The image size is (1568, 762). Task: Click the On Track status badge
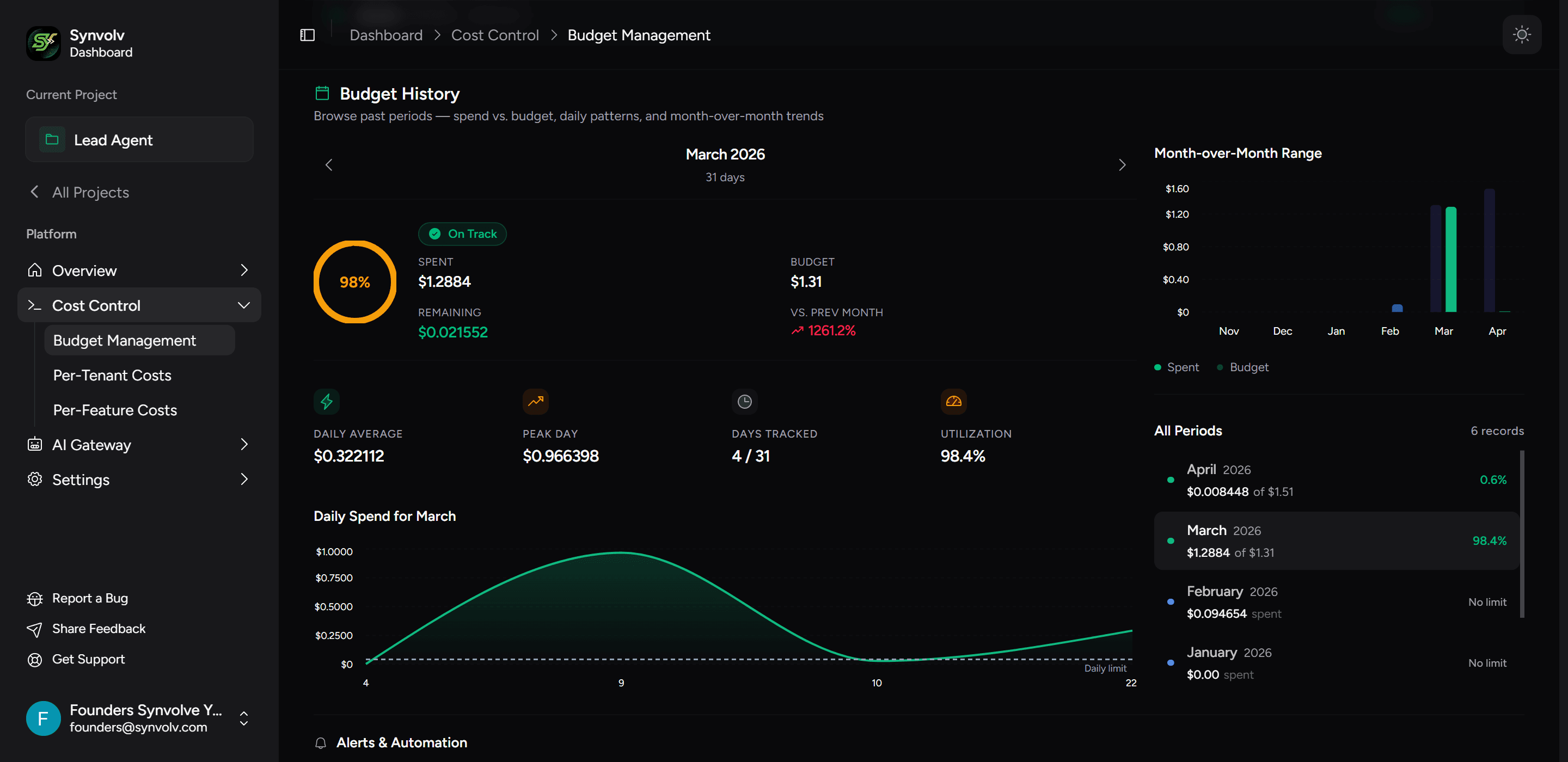[x=462, y=233]
